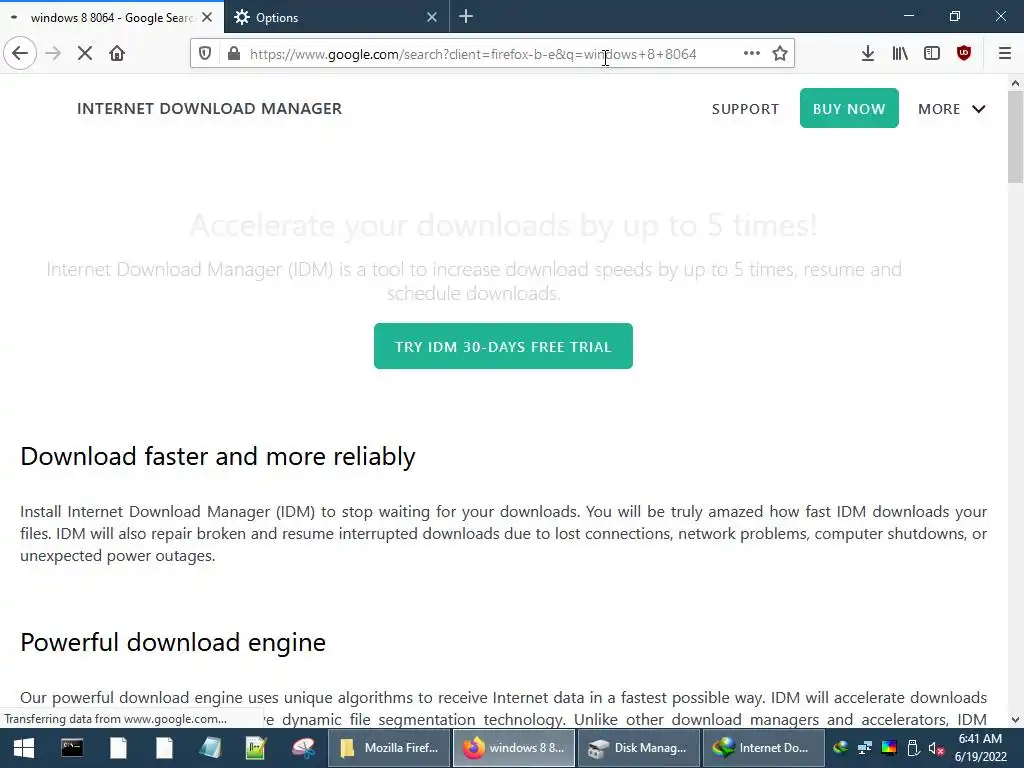Click 'Accelerate your downloads by up to 5 times!' text
This screenshot has width=1024, height=768.
pyautogui.click(x=503, y=225)
